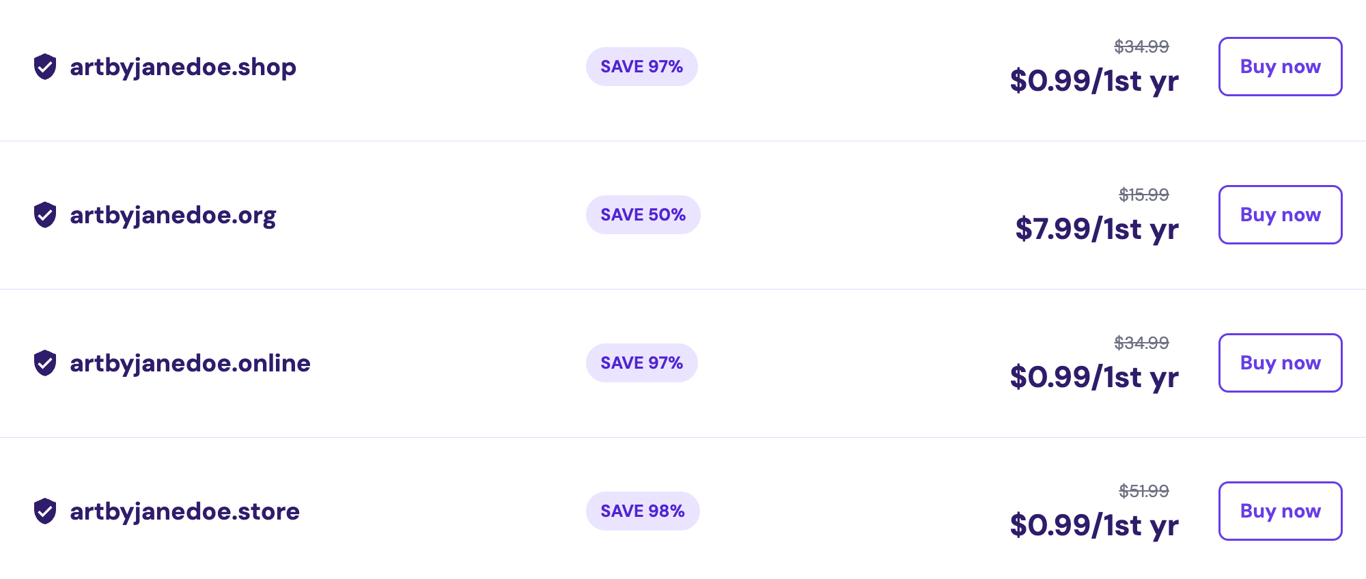Select the SAVE 97% badge for artbyjanedoe.online
The width and height of the screenshot is (1366, 579).
click(641, 362)
